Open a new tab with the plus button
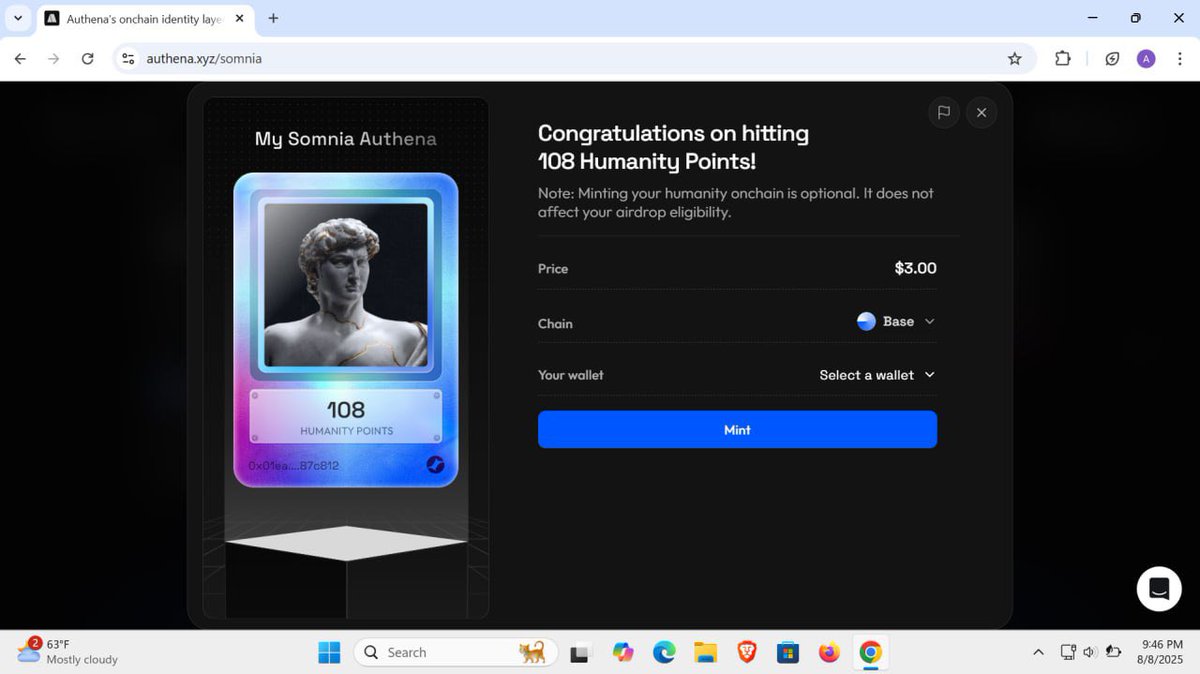 pyautogui.click(x=273, y=18)
